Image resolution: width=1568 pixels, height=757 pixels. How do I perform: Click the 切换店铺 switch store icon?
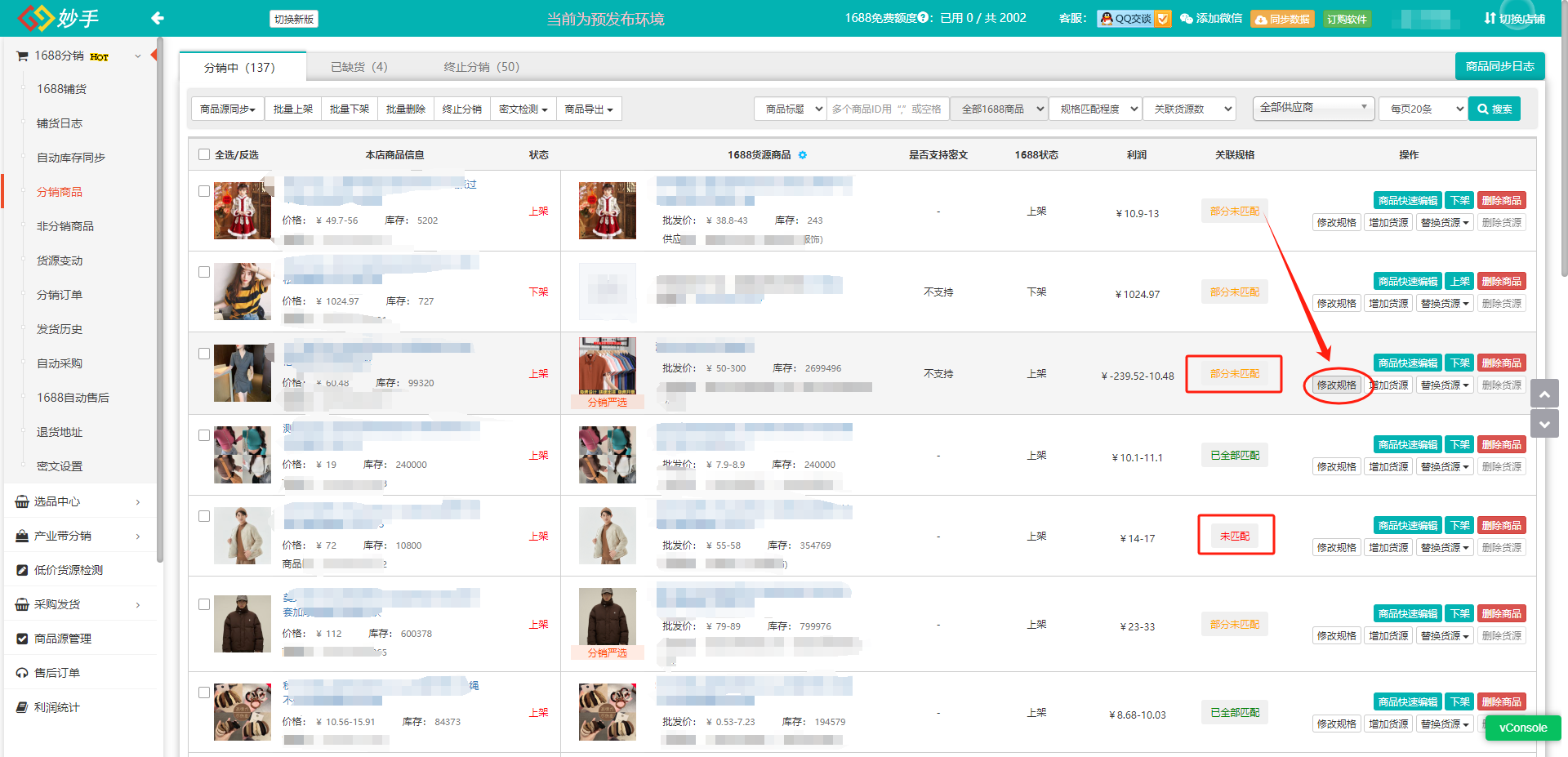[1490, 18]
